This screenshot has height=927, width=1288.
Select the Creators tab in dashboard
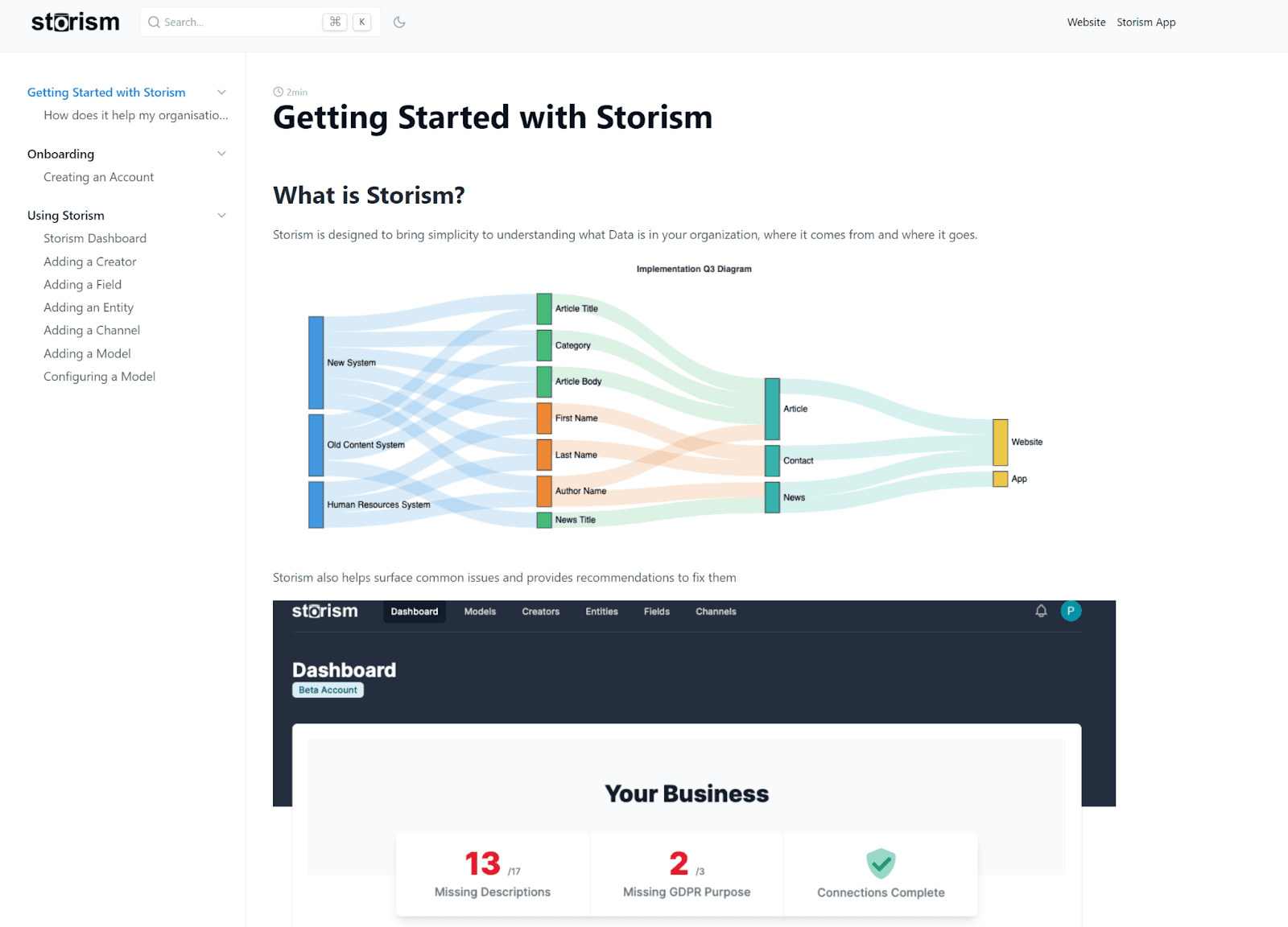click(540, 612)
